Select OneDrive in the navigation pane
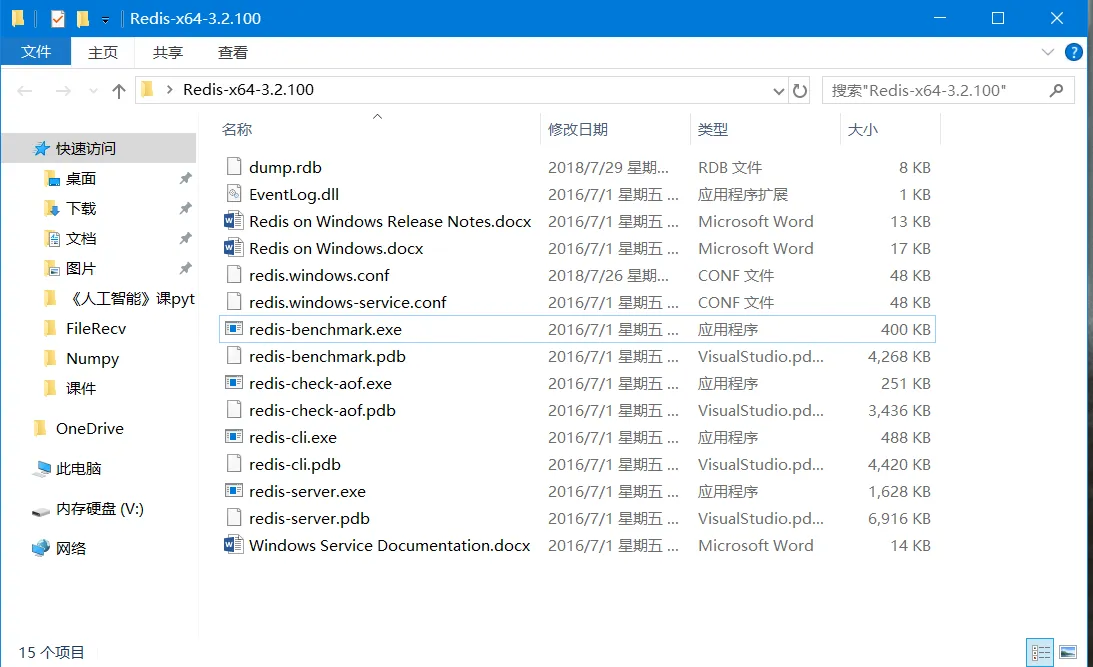Screen dimensions: 1093x667 [89, 428]
